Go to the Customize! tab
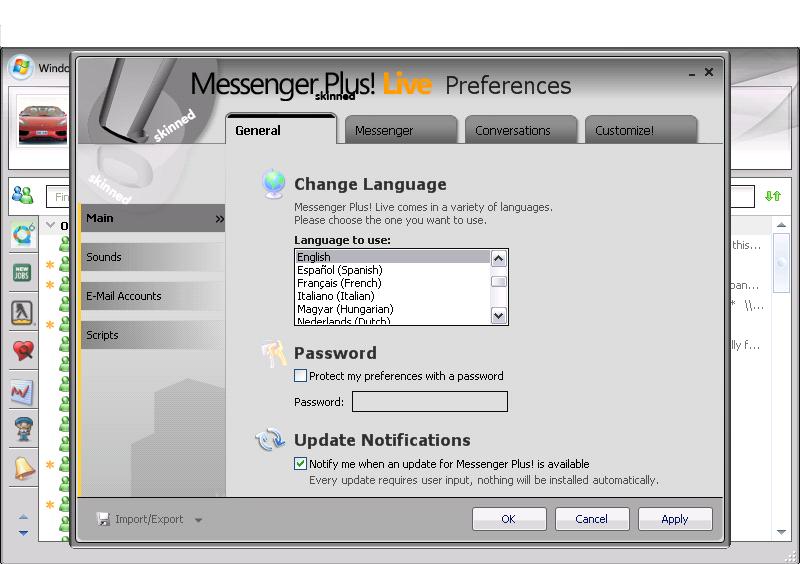 624,130
